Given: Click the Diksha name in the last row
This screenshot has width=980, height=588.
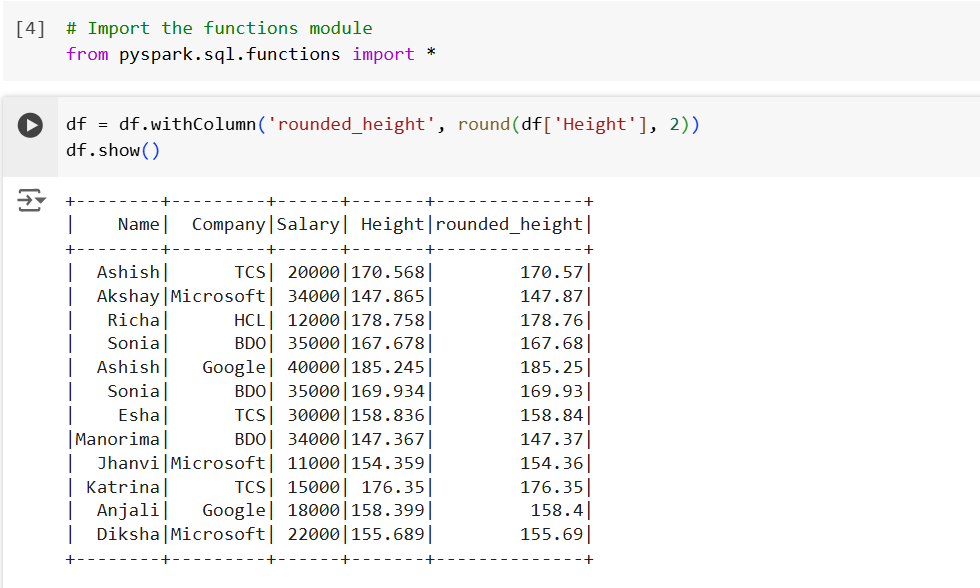Looking at the screenshot, I should click(x=128, y=534).
